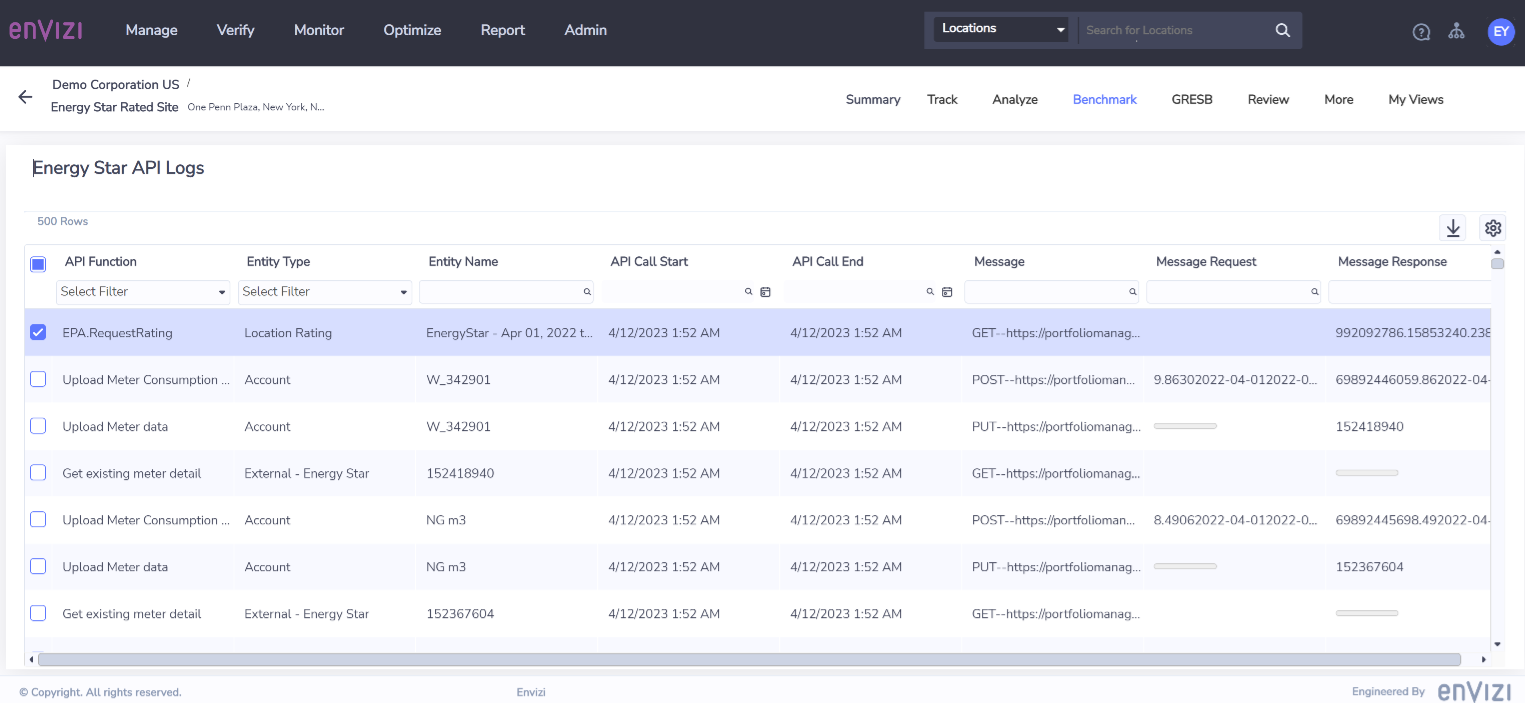Open the help question mark icon
This screenshot has width=1525, height=703.
click(x=1421, y=31)
